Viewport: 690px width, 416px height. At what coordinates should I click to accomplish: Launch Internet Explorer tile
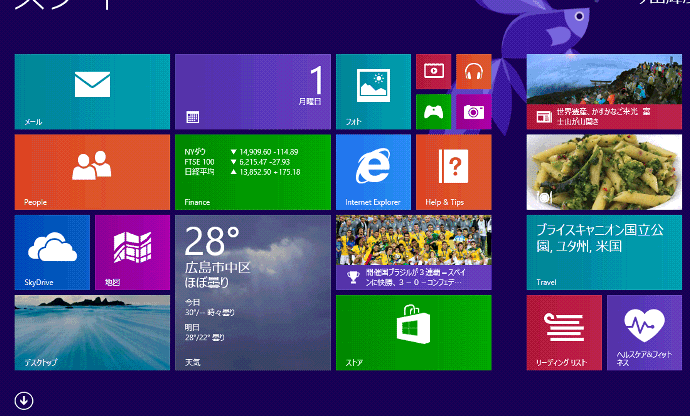click(373, 172)
